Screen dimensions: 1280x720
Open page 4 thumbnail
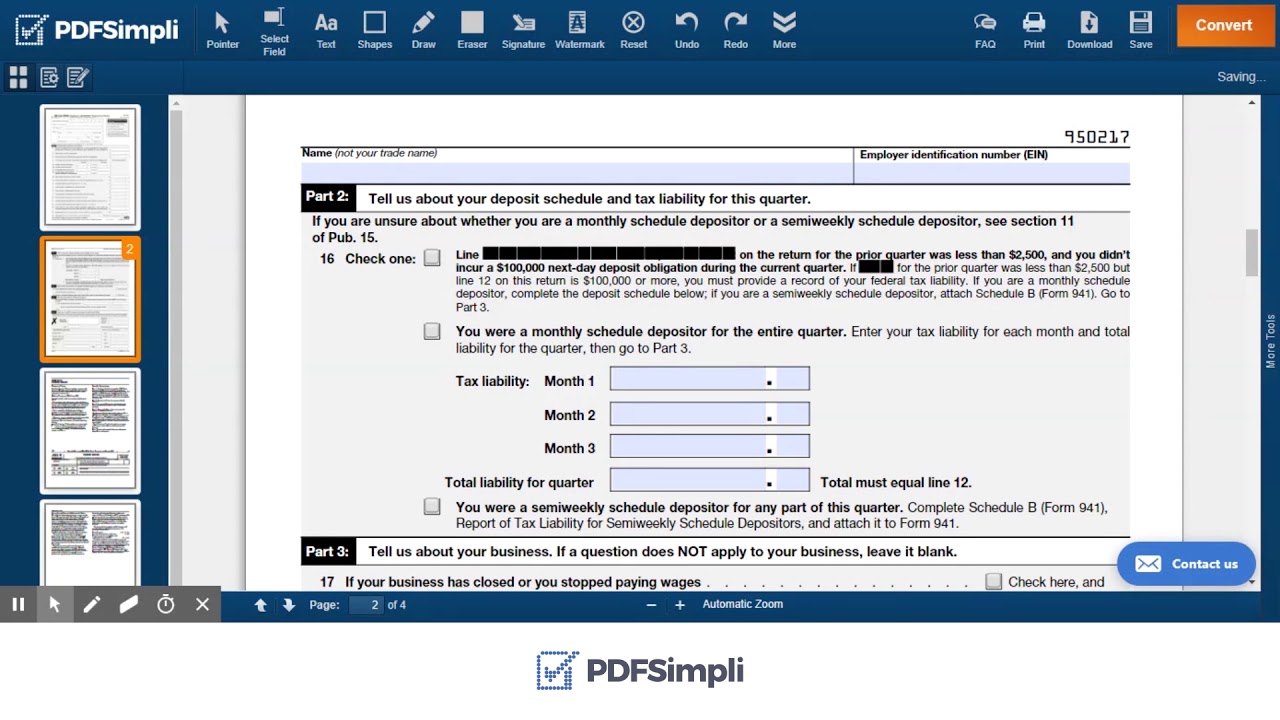point(90,543)
